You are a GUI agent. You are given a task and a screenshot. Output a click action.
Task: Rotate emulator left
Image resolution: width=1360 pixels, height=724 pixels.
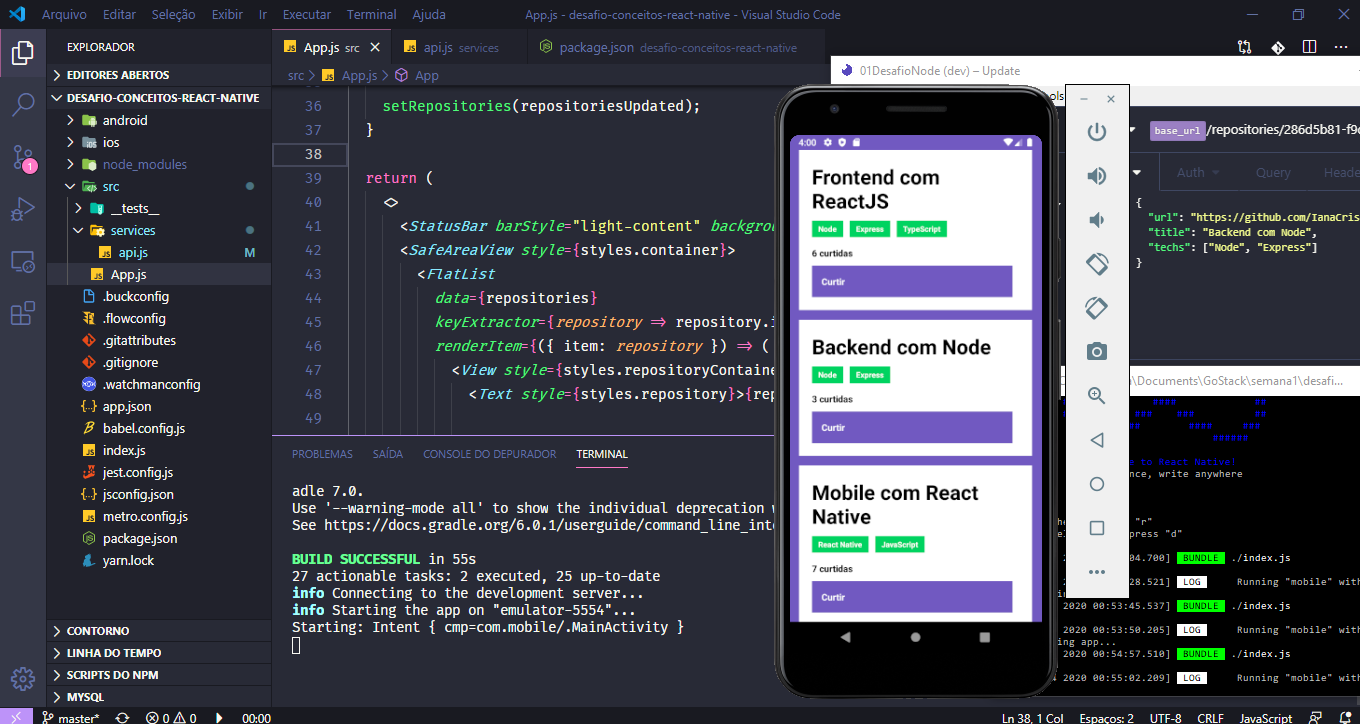(1097, 264)
